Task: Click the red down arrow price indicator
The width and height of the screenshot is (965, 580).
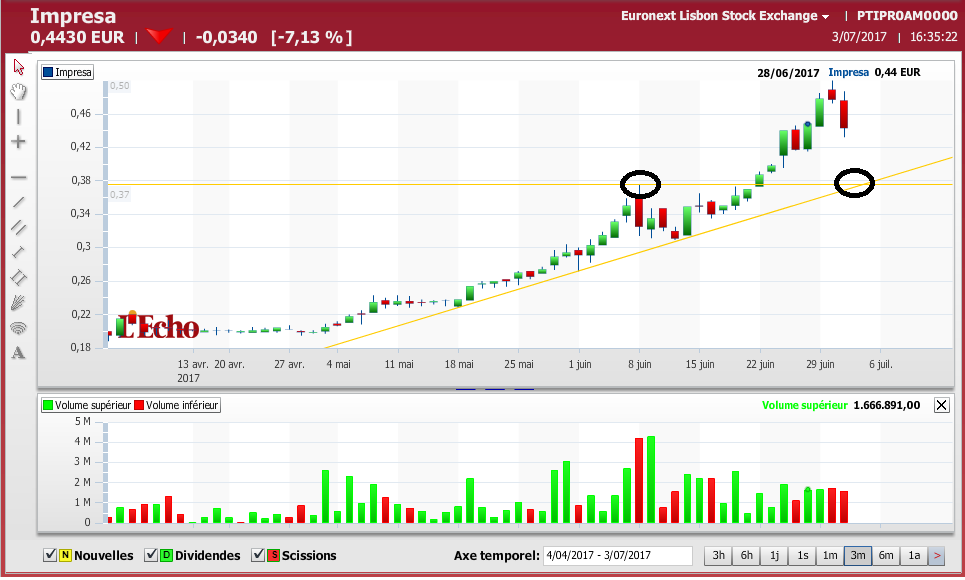Action: coord(159,36)
